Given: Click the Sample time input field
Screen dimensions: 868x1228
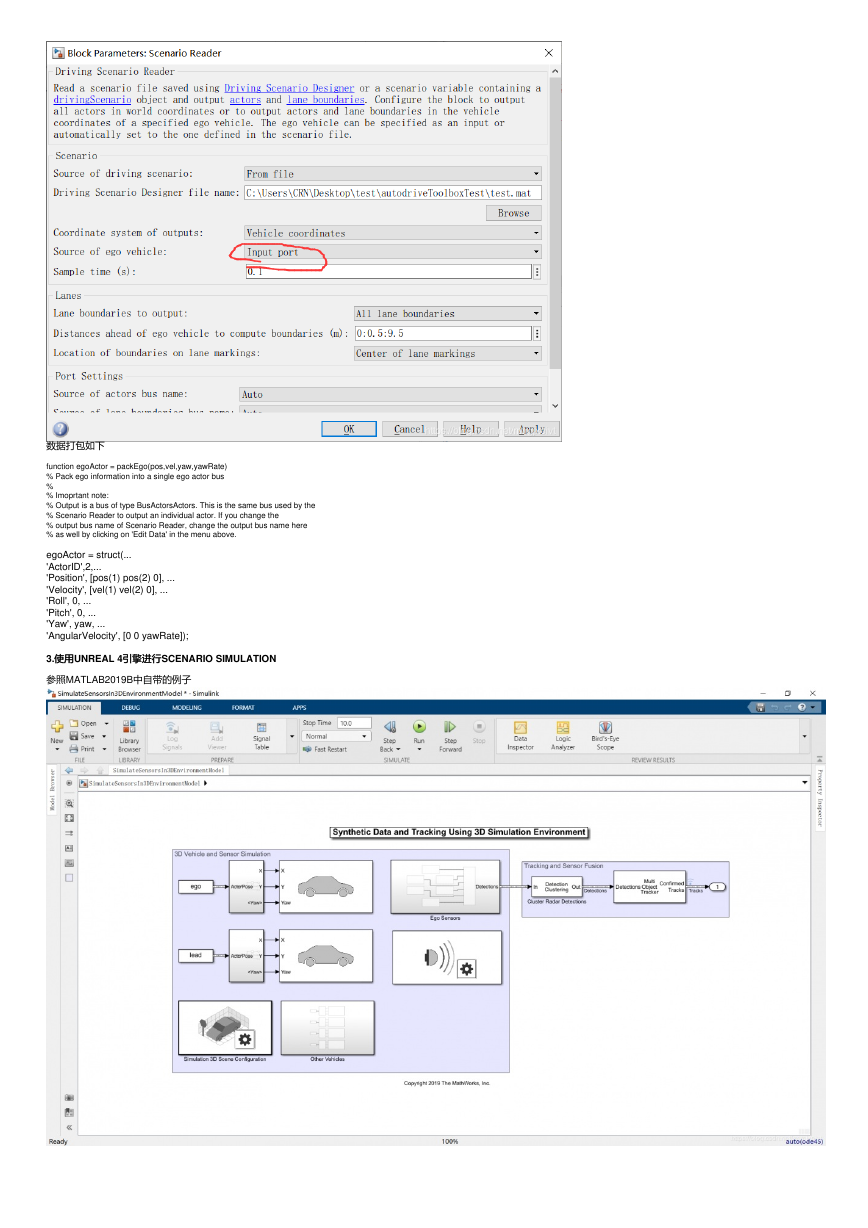Looking at the screenshot, I should click(388, 272).
